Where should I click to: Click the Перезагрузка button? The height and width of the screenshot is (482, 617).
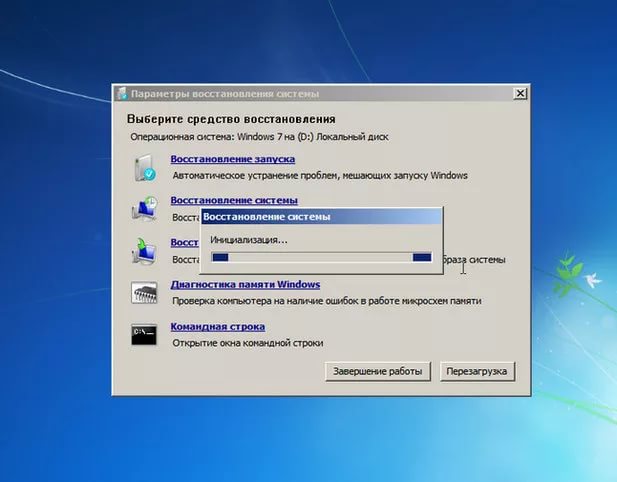pyautogui.click(x=477, y=371)
